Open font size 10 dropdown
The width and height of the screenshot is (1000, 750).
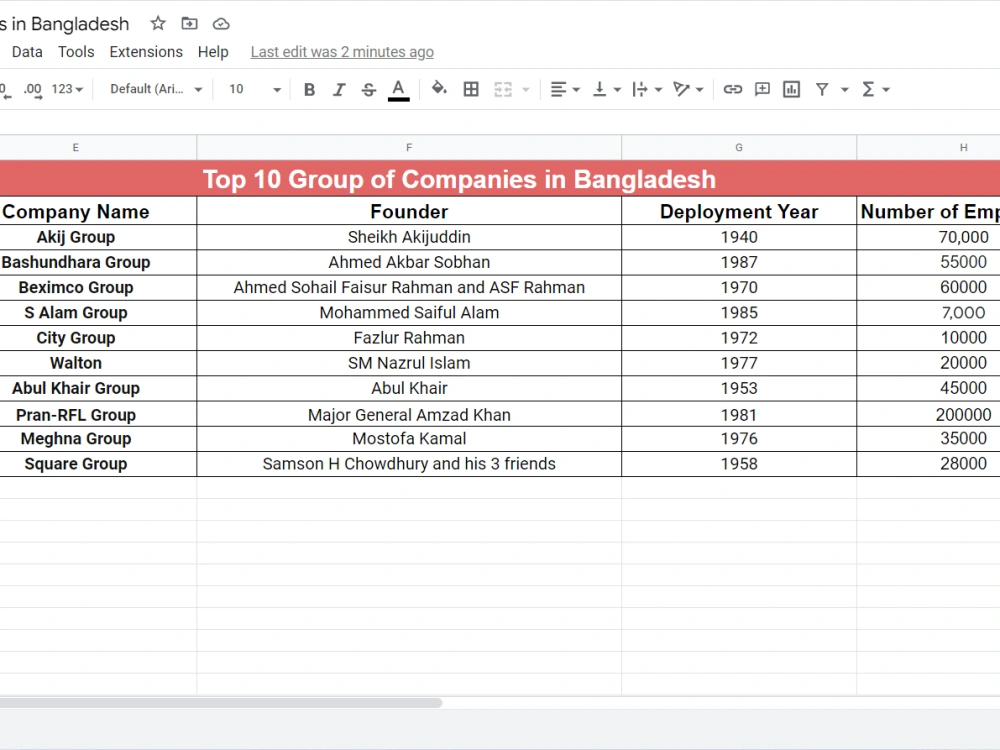254,89
